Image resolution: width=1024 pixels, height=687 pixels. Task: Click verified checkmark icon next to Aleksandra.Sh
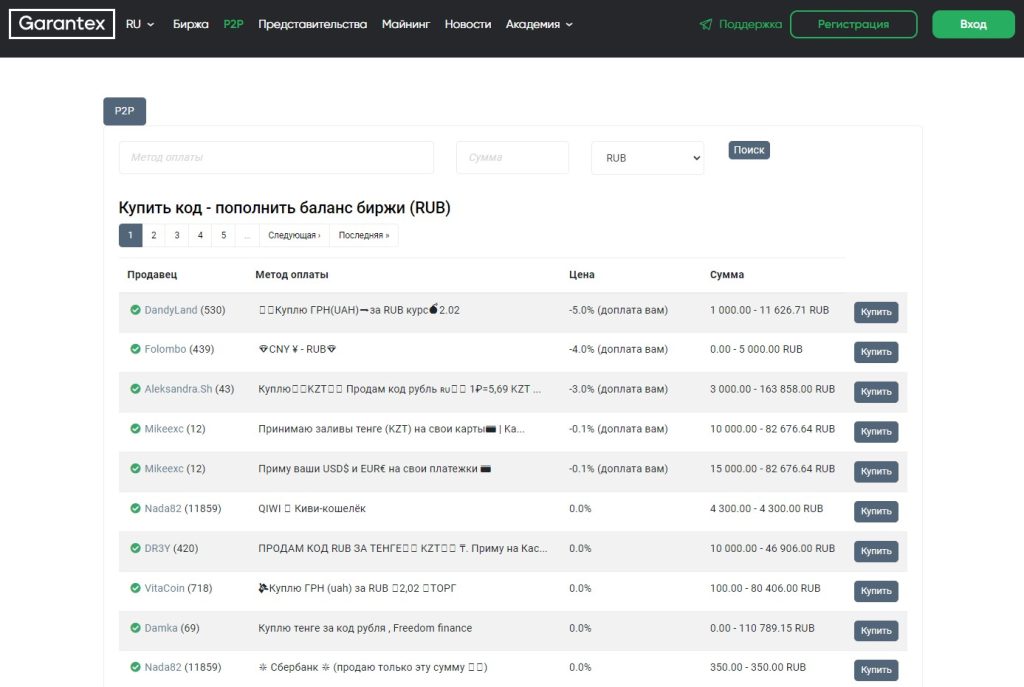[x=135, y=389]
